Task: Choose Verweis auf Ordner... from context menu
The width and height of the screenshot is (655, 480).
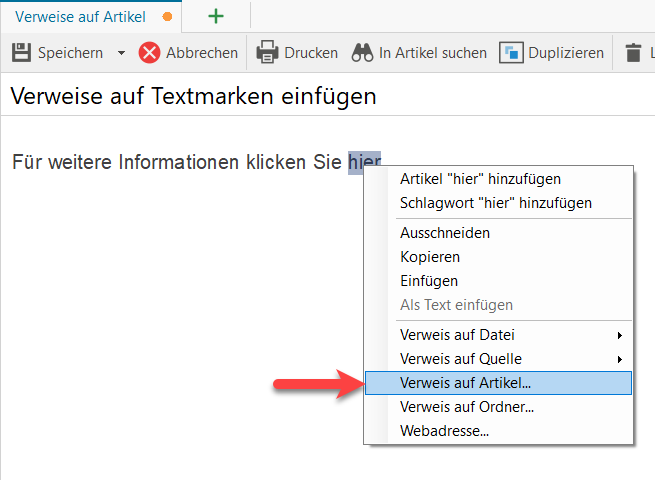Action: [x=498, y=407]
